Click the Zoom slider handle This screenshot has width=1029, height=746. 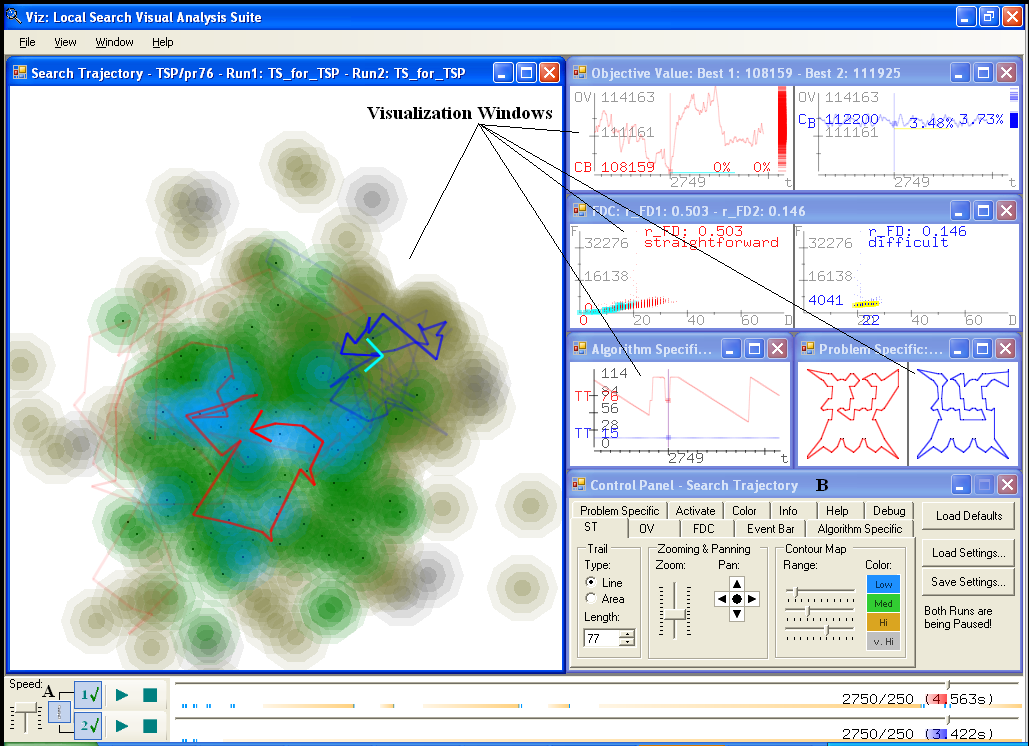(675, 615)
